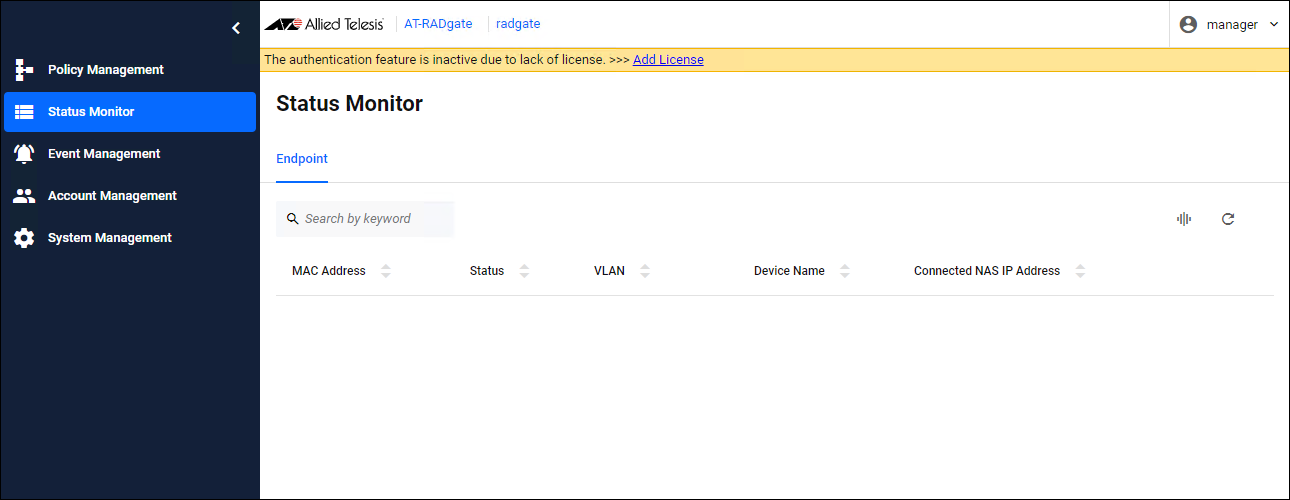This screenshot has width=1290, height=500.
Task: Switch to the Endpoint tab
Action: coord(302,159)
